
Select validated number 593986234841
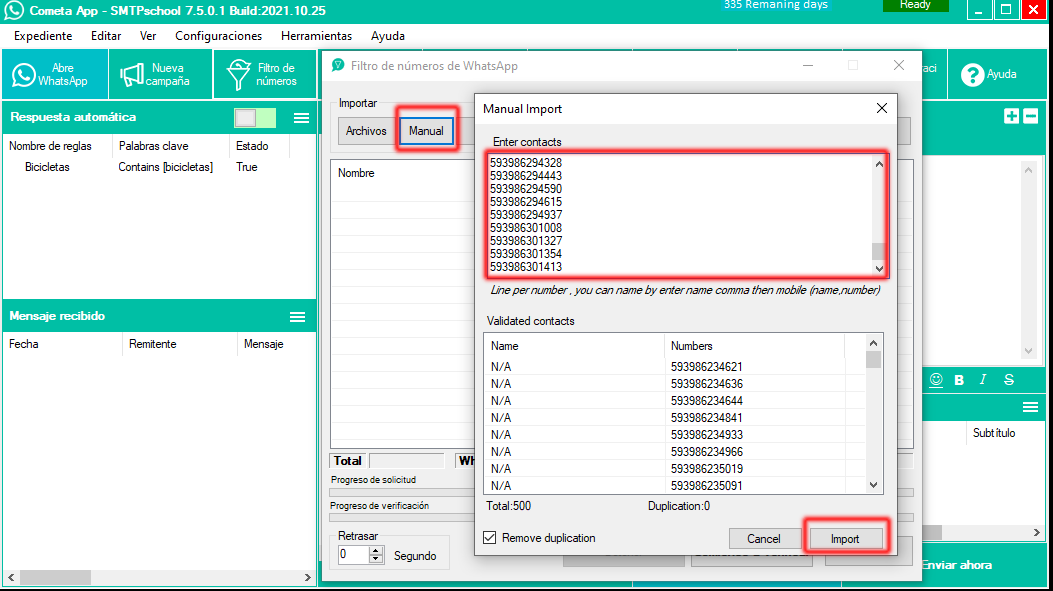pos(706,418)
